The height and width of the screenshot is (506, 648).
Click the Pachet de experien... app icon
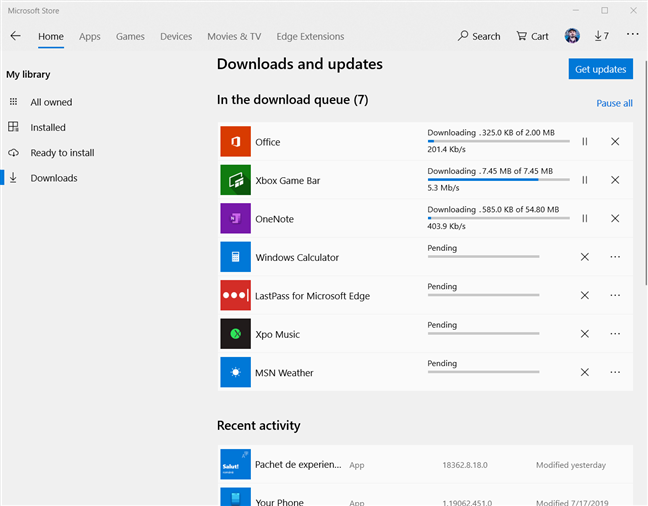[x=235, y=464]
